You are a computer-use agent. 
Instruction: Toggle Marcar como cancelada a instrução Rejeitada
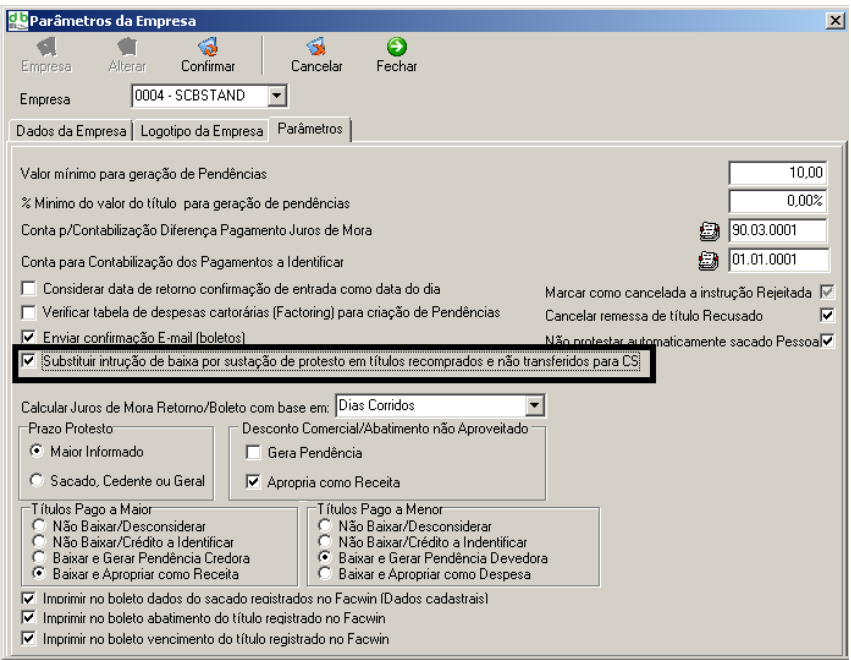point(827,292)
